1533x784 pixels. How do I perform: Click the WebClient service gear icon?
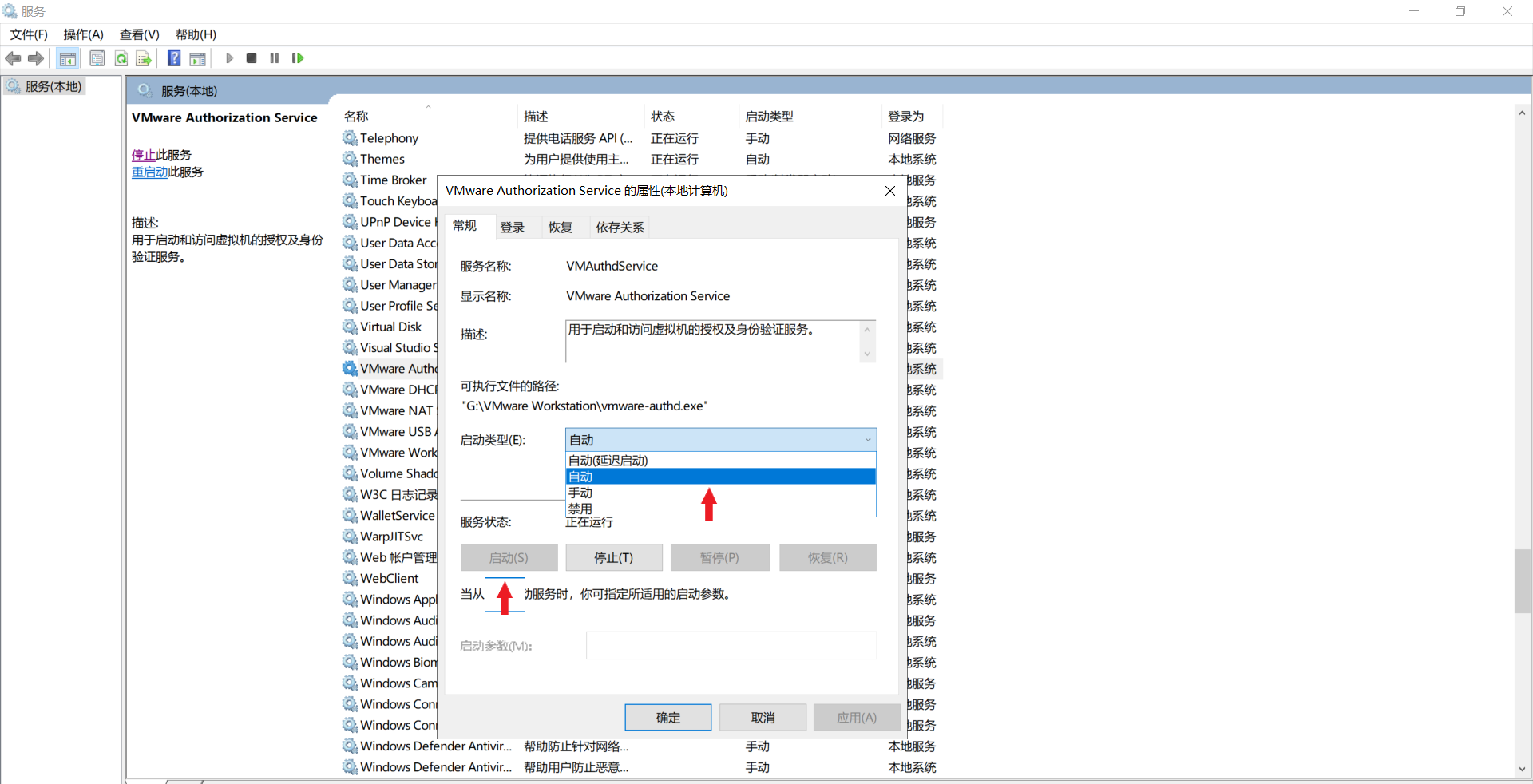coord(350,578)
